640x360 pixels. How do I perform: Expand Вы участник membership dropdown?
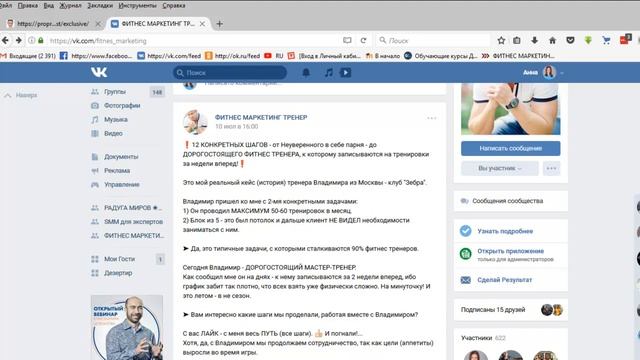(x=500, y=168)
